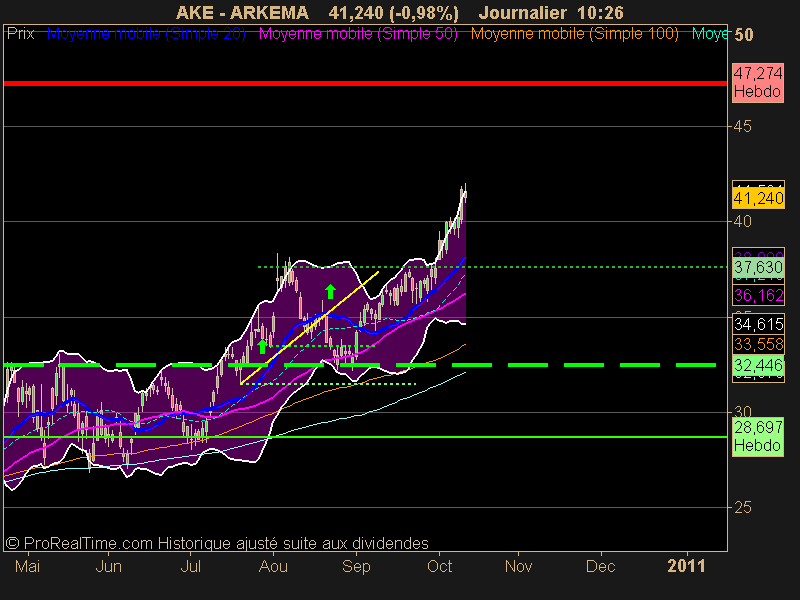Click the 37,630 dotted level label

(758, 267)
